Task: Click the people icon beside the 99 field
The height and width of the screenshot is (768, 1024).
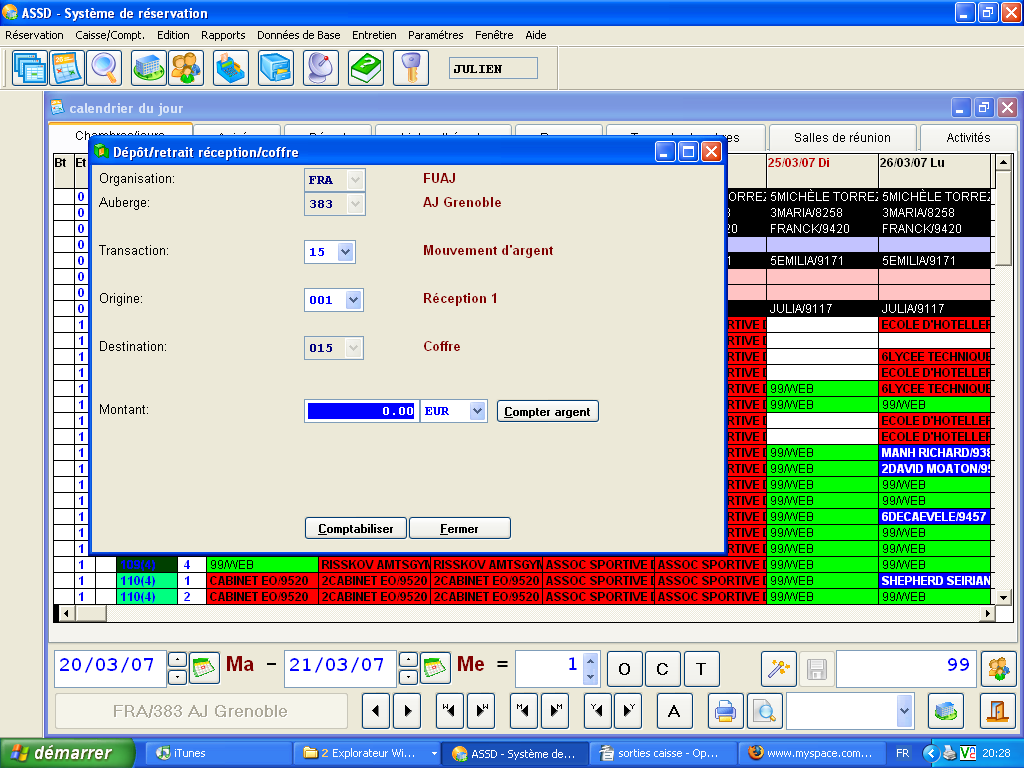Action: [999, 669]
